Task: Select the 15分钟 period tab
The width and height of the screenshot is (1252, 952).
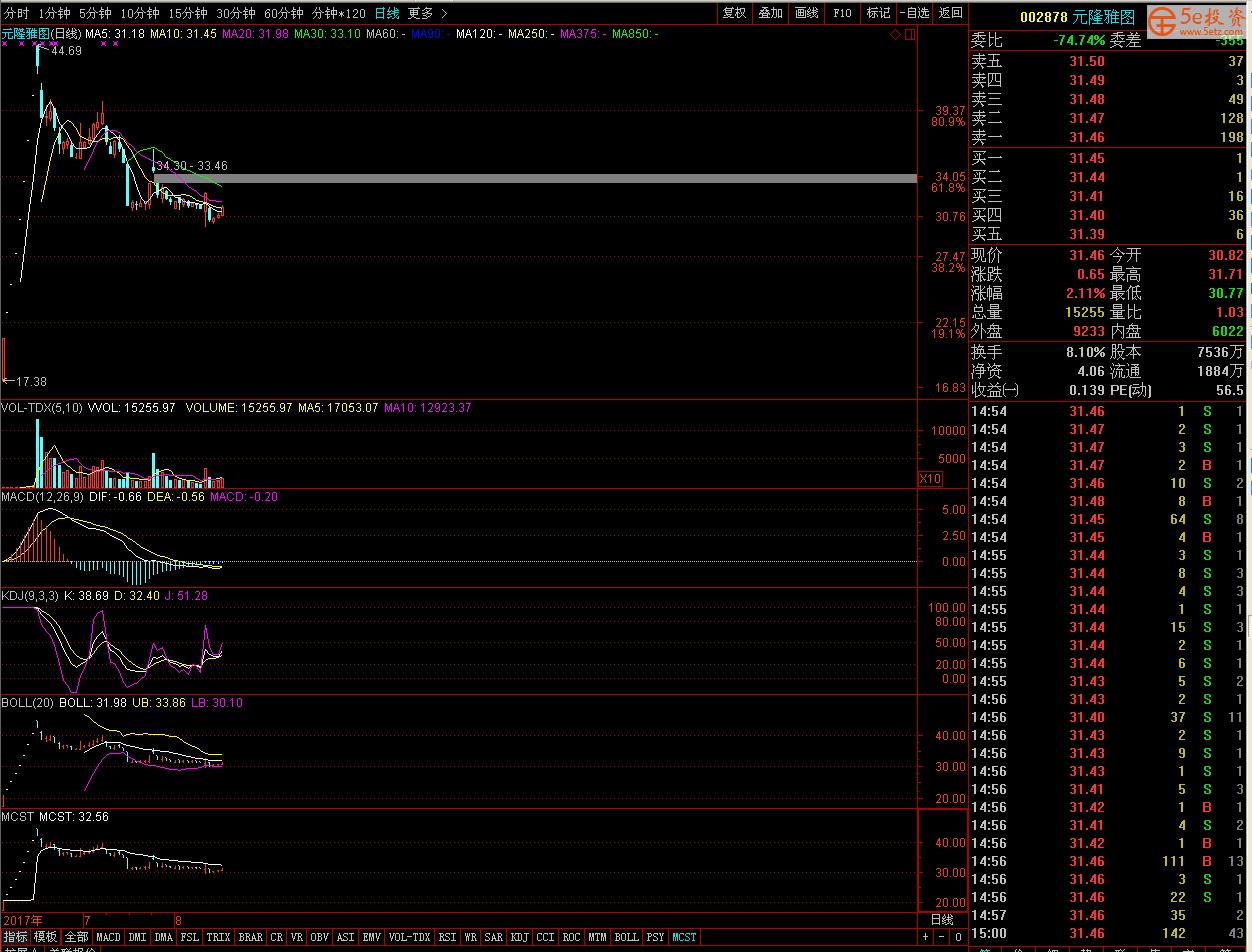Action: (187, 13)
